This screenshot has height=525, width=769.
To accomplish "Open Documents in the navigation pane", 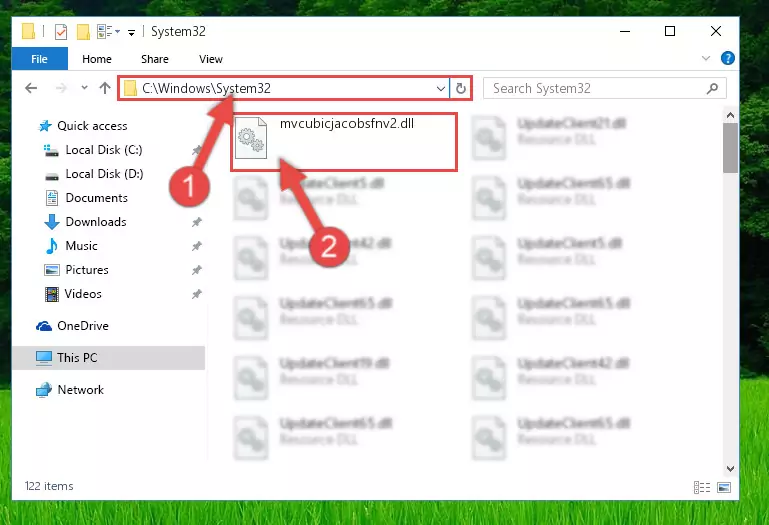I will tap(97, 198).
